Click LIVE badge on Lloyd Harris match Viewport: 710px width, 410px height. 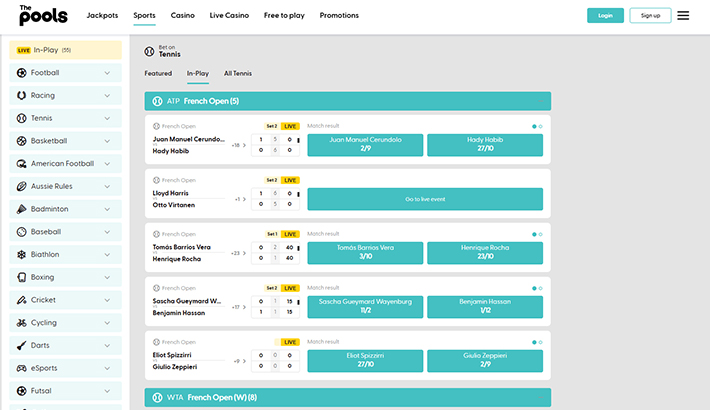(290, 180)
